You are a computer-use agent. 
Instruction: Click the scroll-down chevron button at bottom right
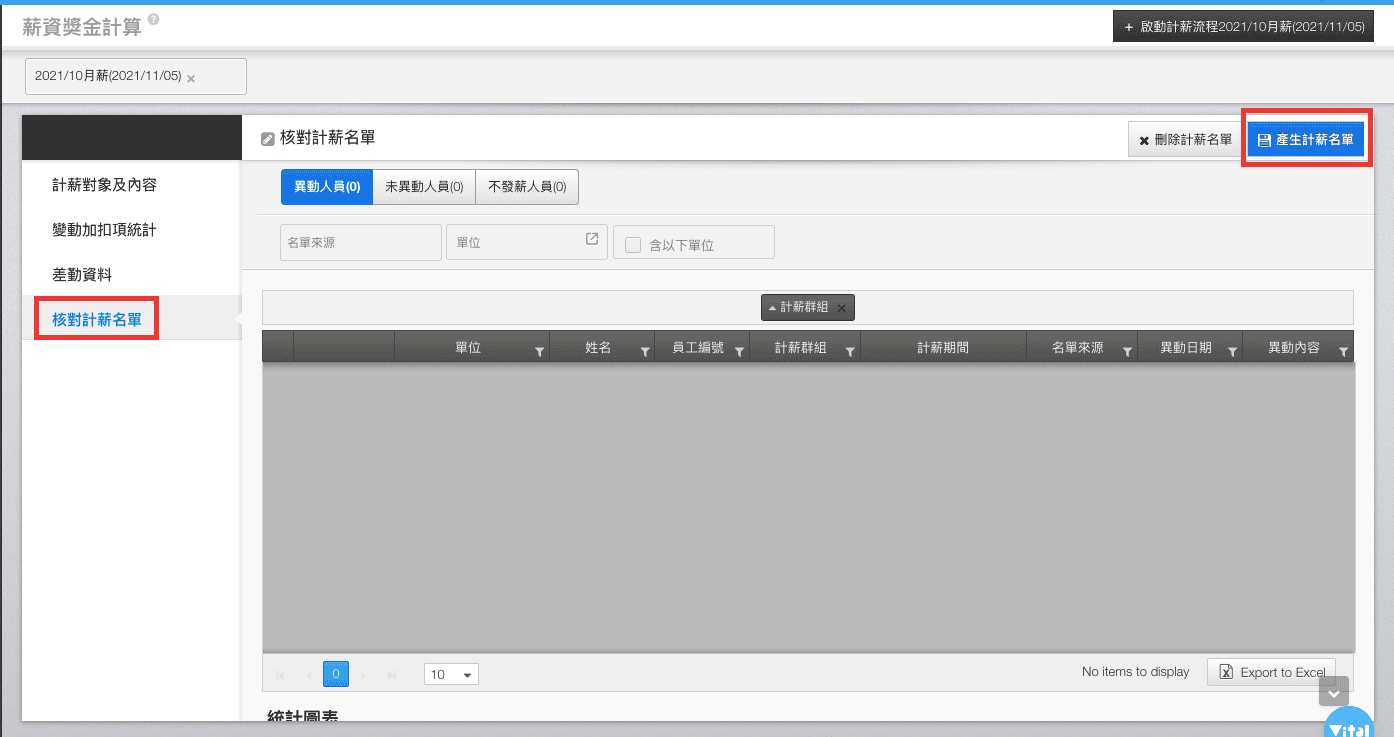click(1334, 692)
